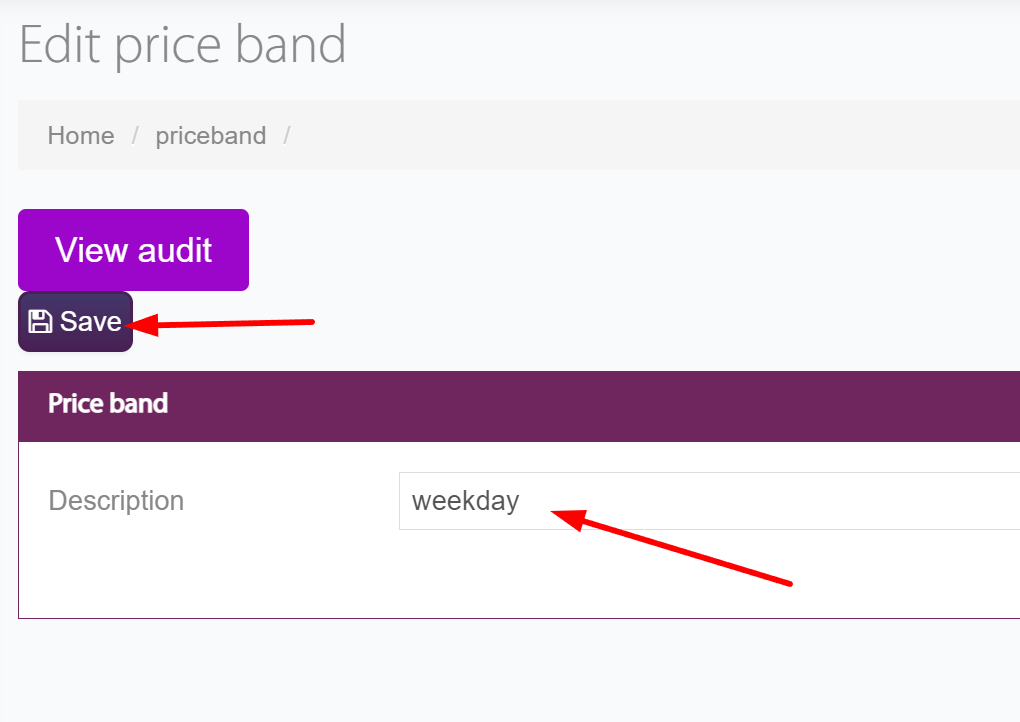Click the View audit button label text
Image resolution: width=1020 pixels, height=722 pixels.
(133, 250)
